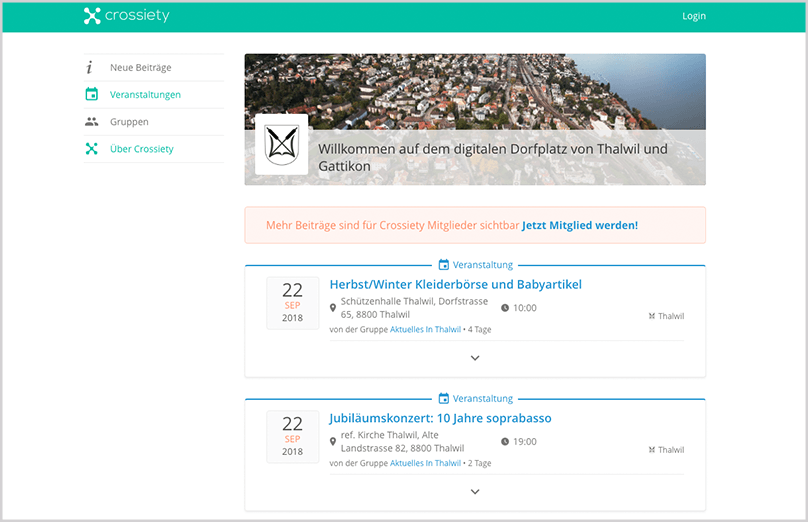Click clock icon beside 19:00
808x522 pixels.
[505, 442]
